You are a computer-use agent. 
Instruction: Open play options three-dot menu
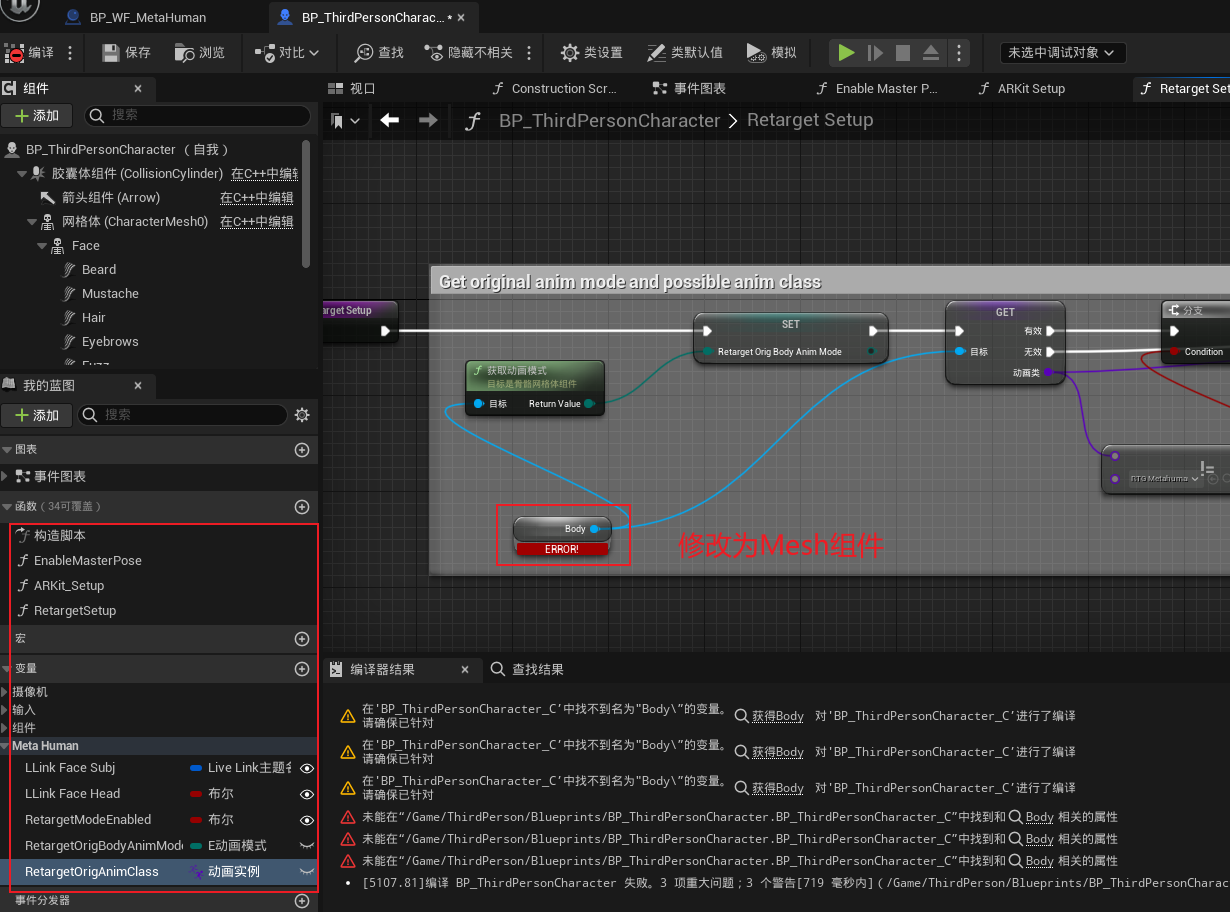pos(958,53)
